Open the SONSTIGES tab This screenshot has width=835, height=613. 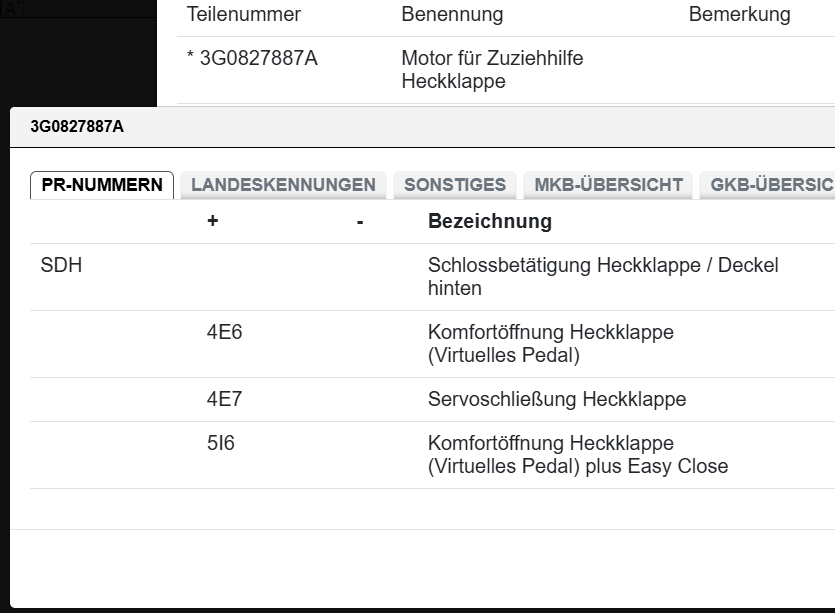click(x=455, y=185)
